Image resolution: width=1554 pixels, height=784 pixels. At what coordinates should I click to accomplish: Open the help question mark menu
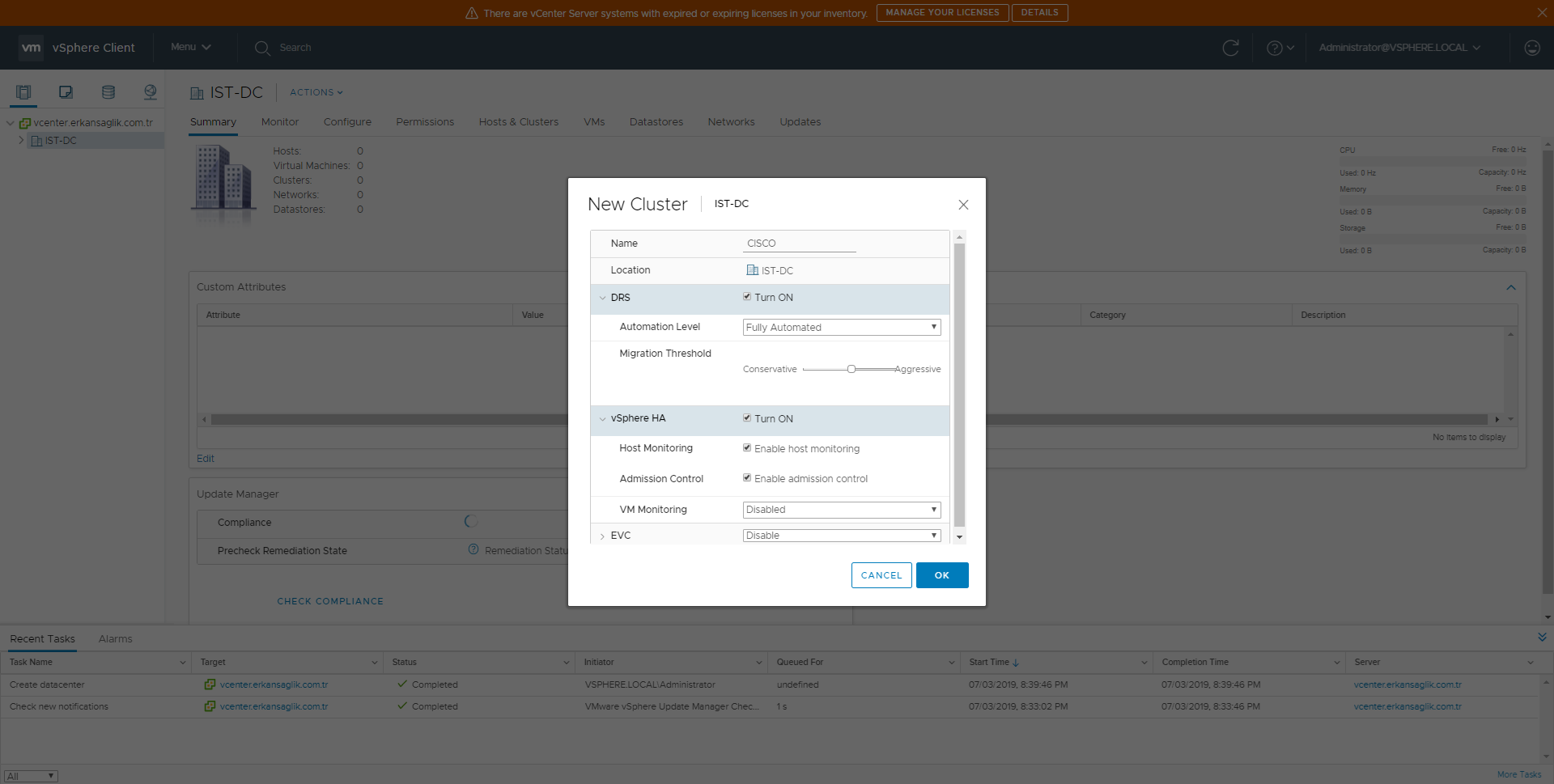(1280, 48)
